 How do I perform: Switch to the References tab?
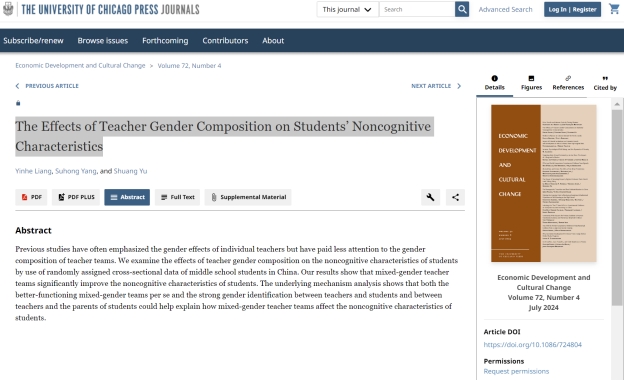[568, 83]
